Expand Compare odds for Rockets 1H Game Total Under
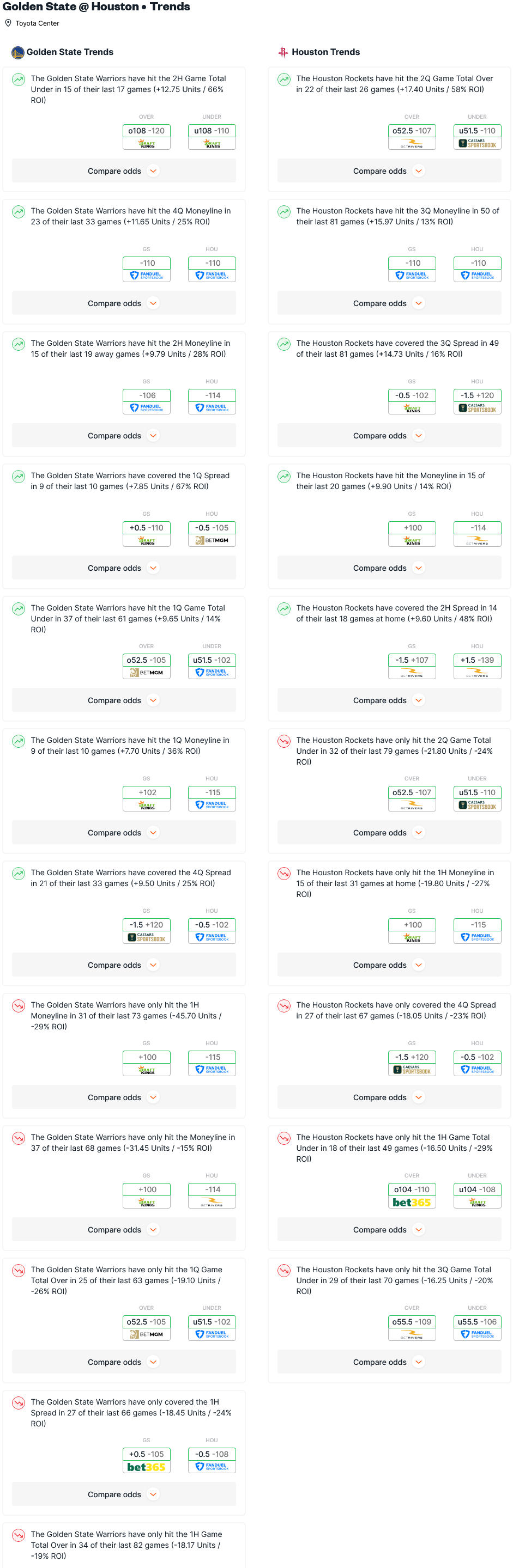This screenshot has height=1568, width=513. [x=389, y=1230]
